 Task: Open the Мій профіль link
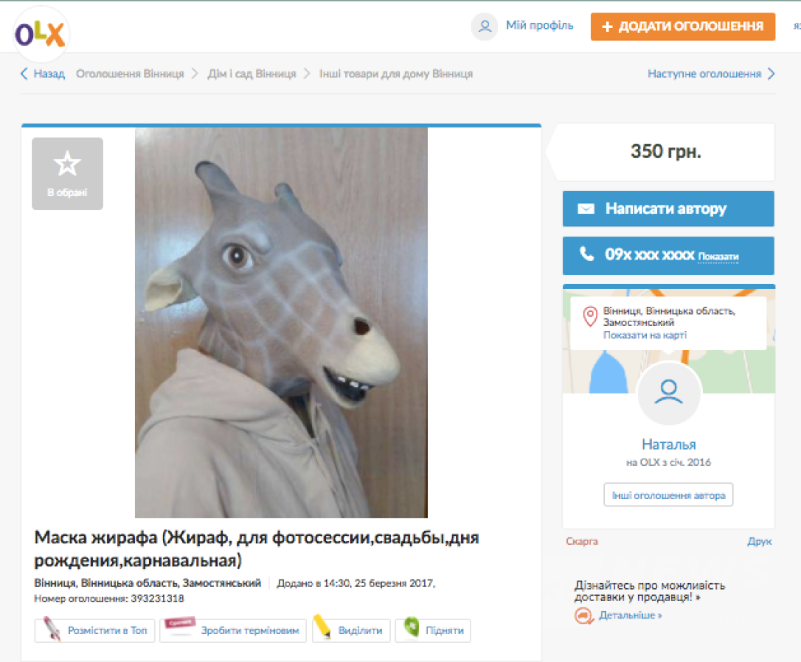coord(539,26)
